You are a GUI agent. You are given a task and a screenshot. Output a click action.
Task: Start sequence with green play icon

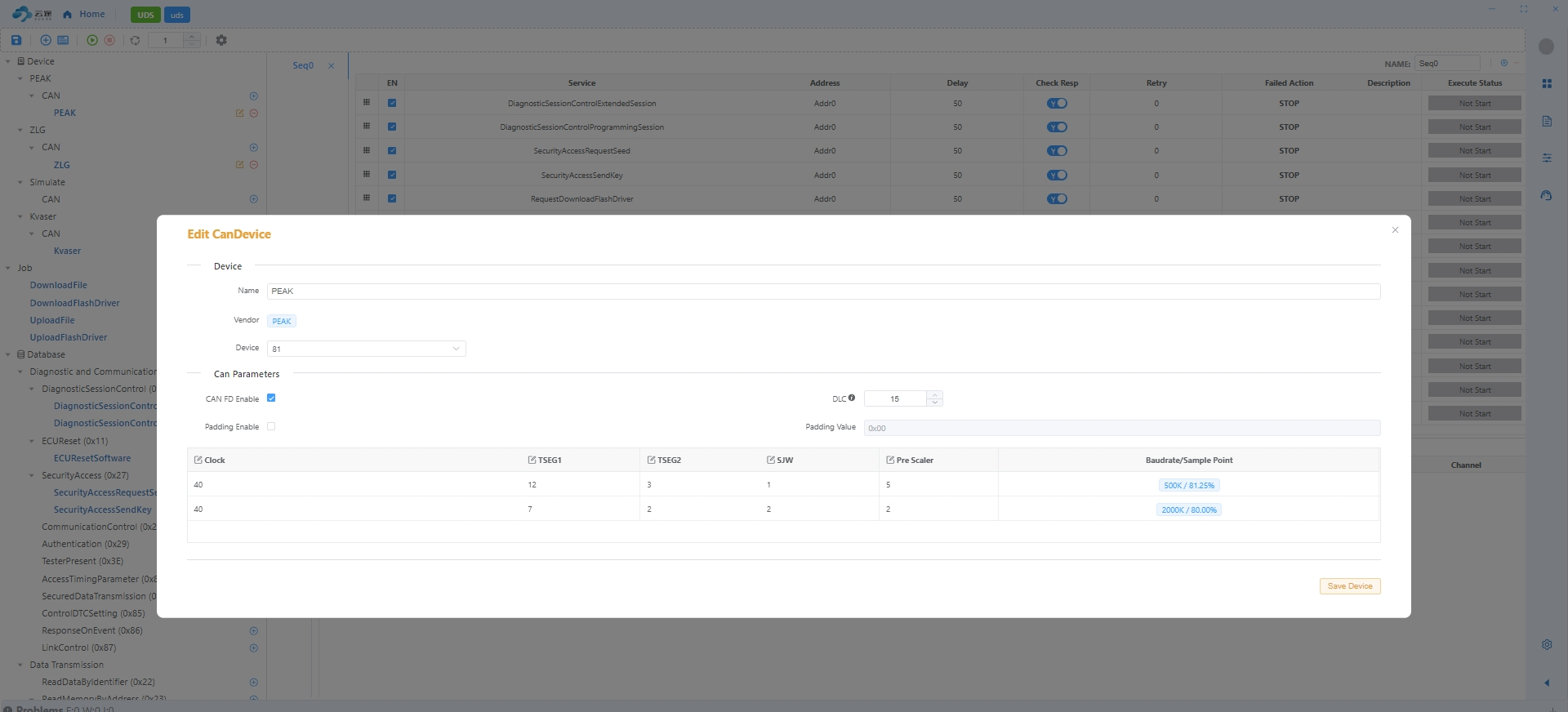point(92,40)
